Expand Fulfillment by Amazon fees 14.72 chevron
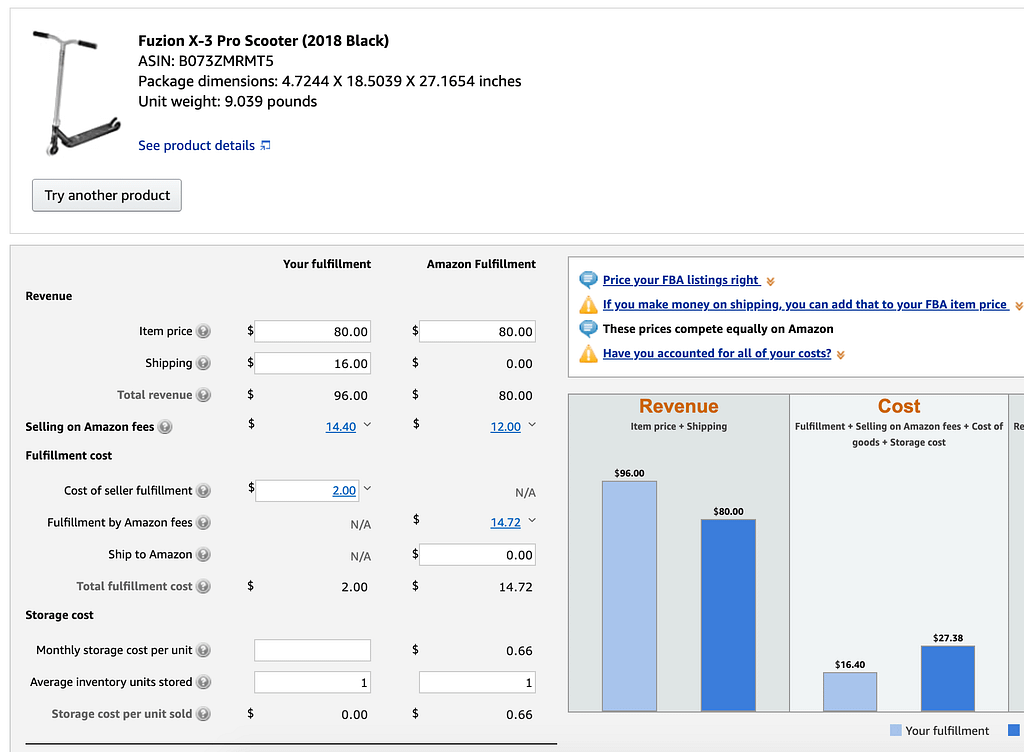This screenshot has height=752, width=1024. [x=532, y=520]
